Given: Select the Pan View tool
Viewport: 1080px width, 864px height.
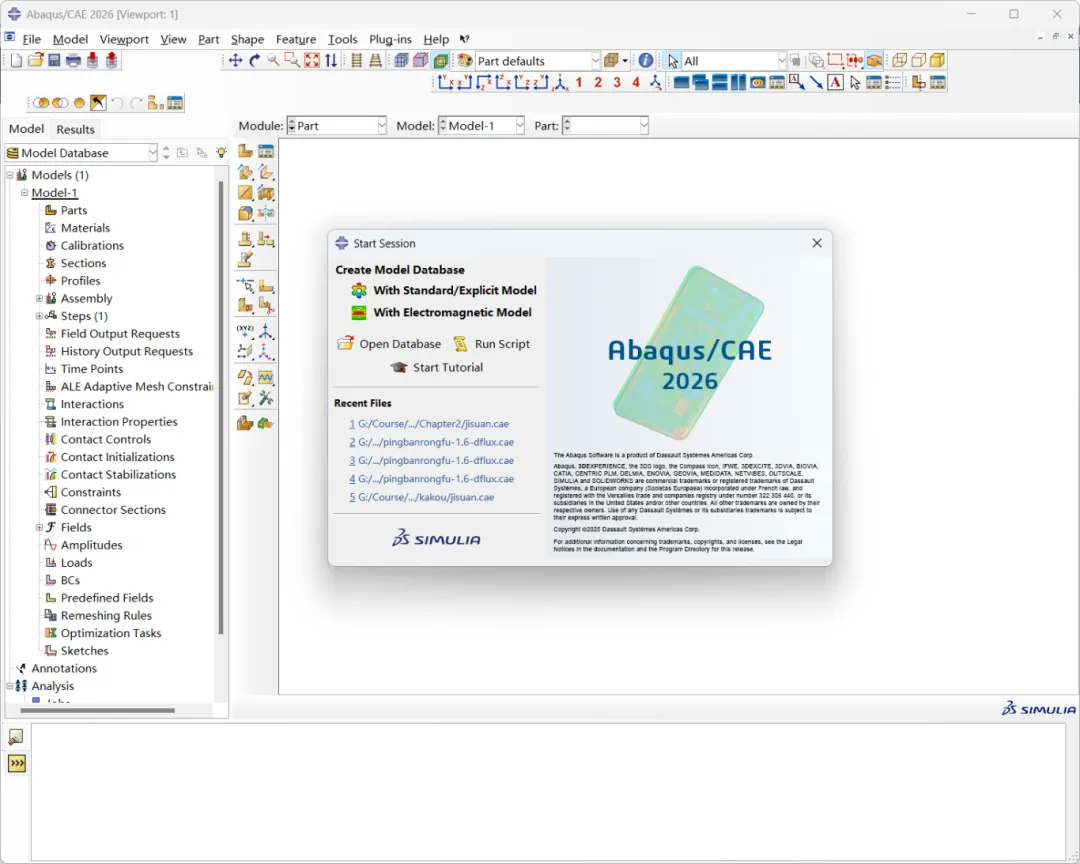Looking at the screenshot, I should 236,61.
